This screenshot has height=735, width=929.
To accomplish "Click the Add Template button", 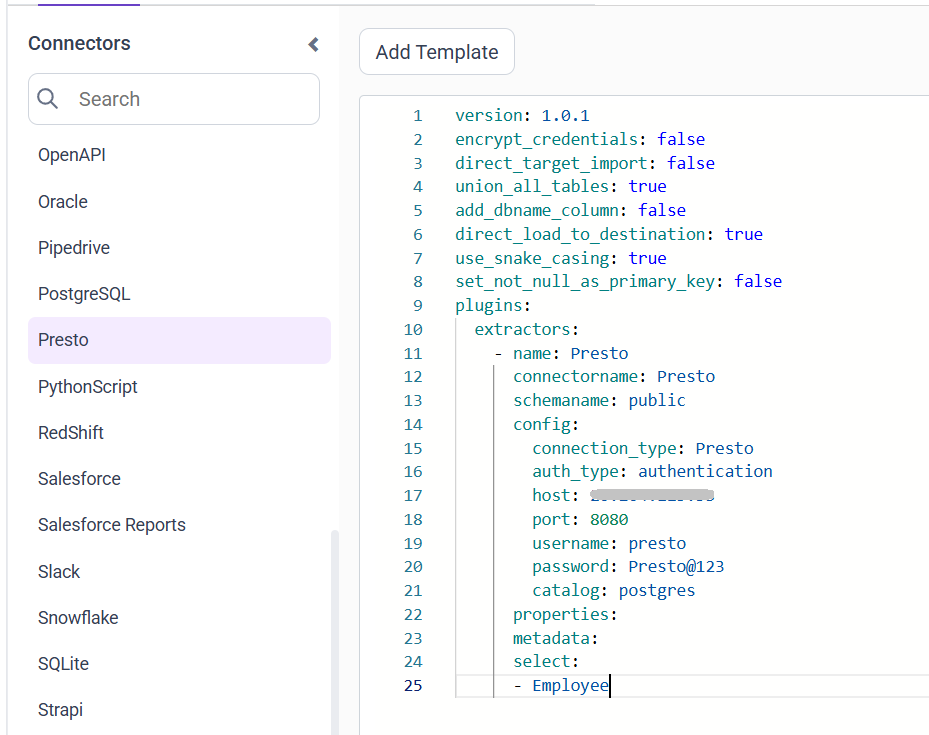I will [x=437, y=52].
